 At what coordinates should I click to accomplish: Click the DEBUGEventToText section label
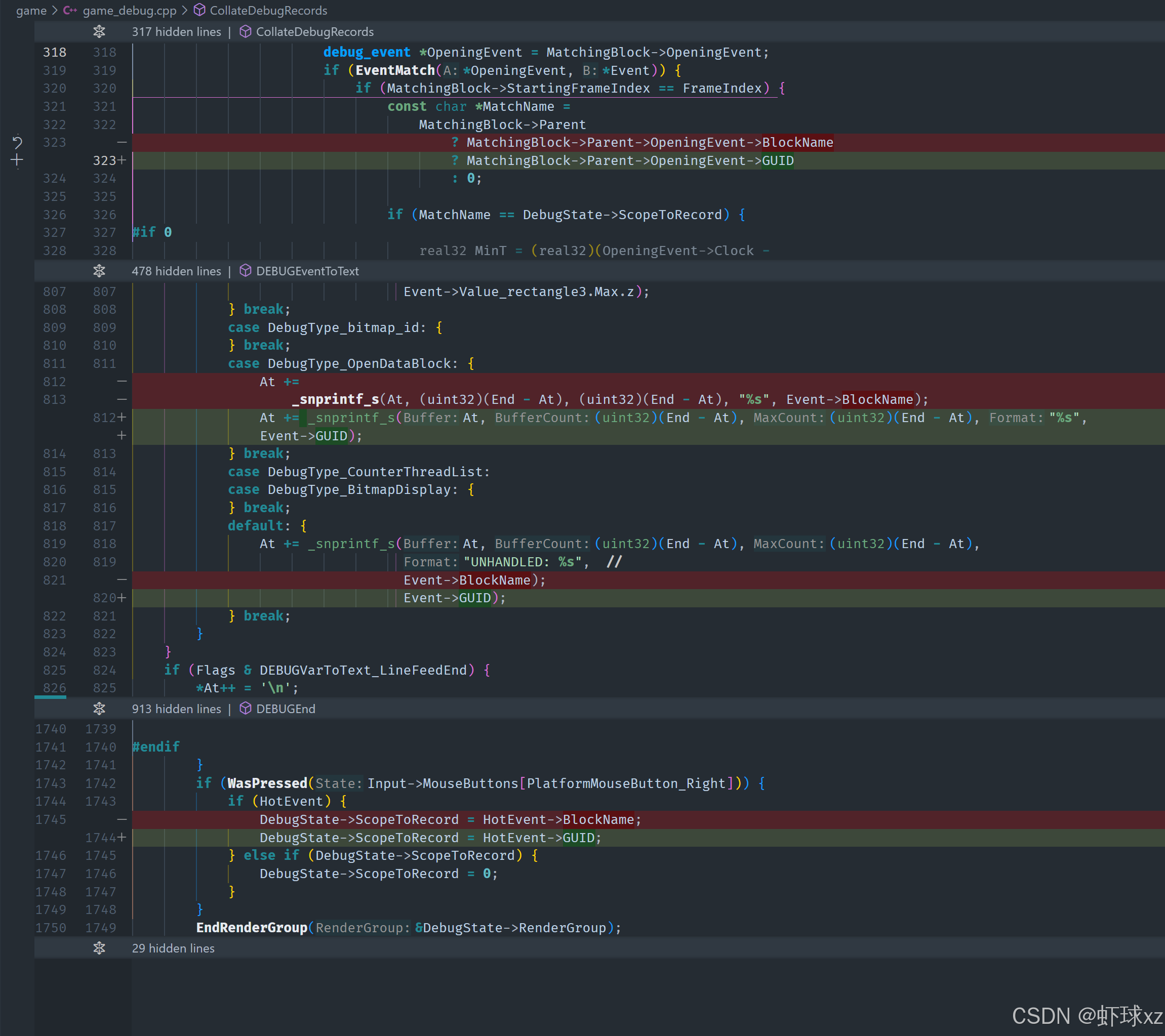pos(307,271)
